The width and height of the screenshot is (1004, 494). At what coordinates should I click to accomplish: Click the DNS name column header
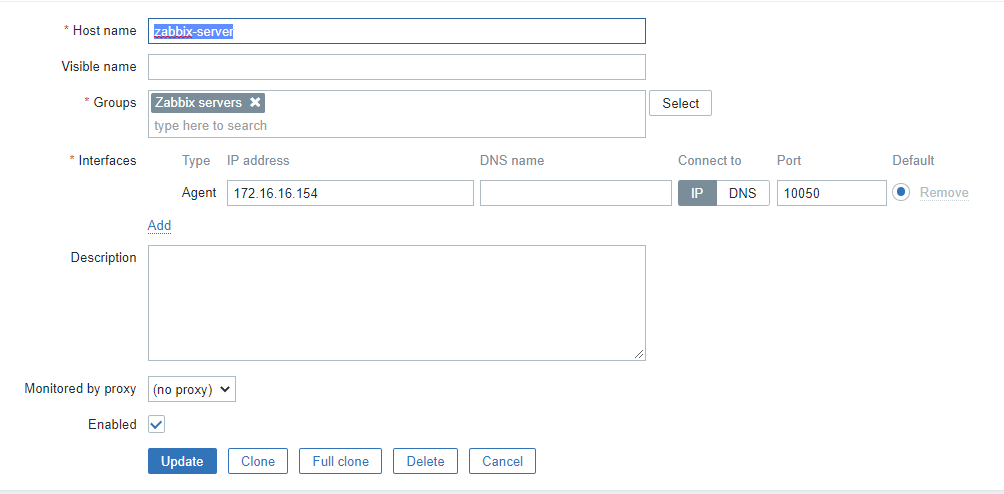512,161
